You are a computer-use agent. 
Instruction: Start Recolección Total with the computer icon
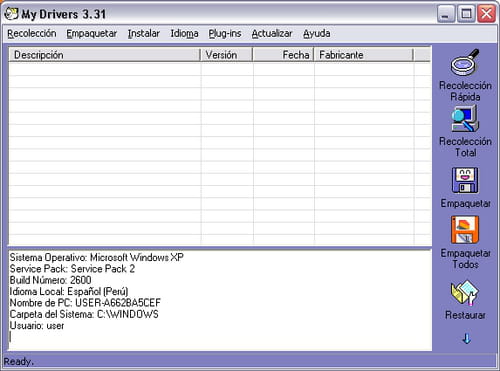tap(465, 119)
